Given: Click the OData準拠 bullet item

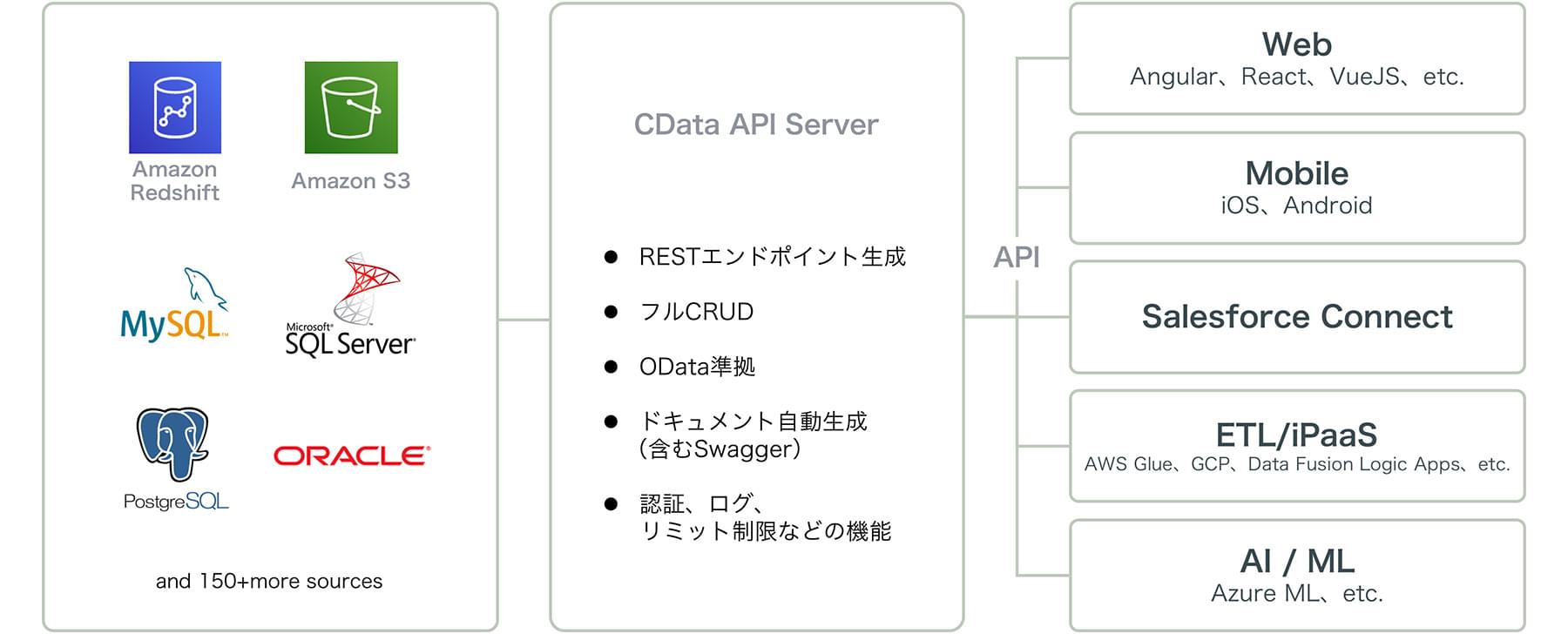Looking at the screenshot, I should [x=697, y=367].
